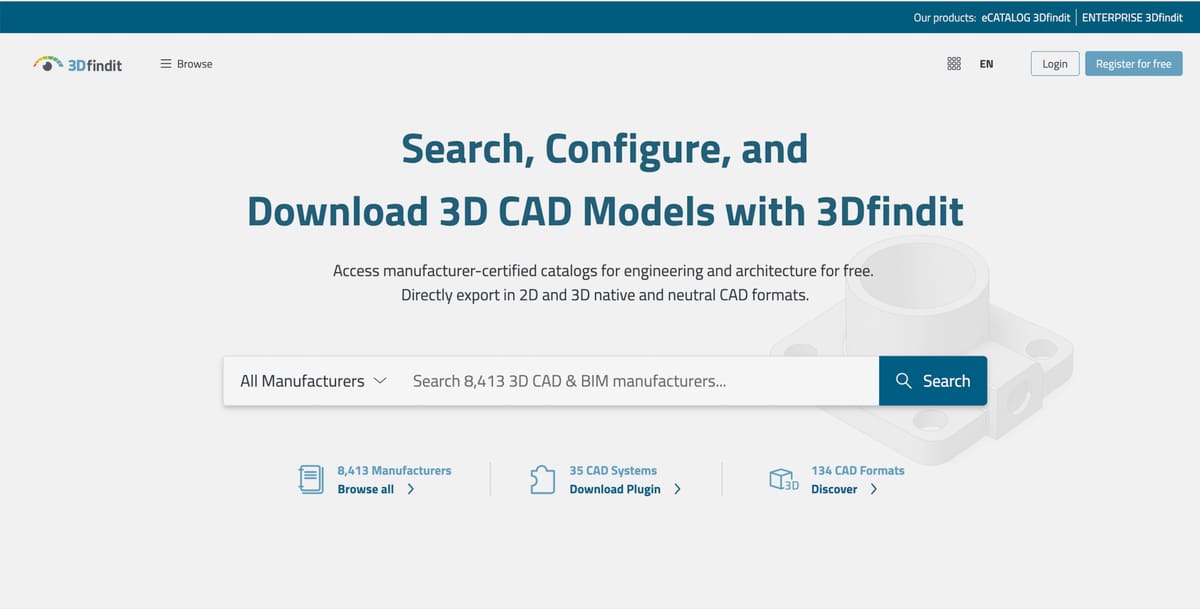
Task: Click the arrow next to Browse all
Action: coord(411,489)
